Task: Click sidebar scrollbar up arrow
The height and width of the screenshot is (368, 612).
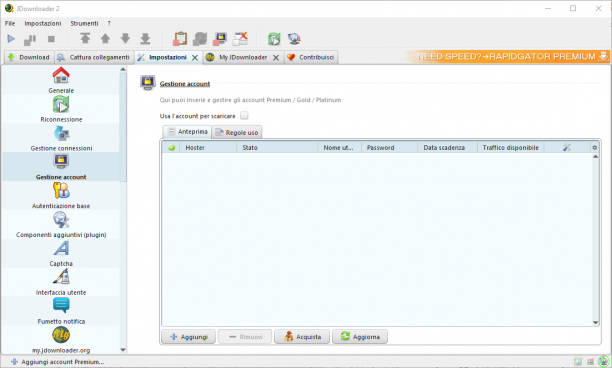Action: (x=123, y=69)
